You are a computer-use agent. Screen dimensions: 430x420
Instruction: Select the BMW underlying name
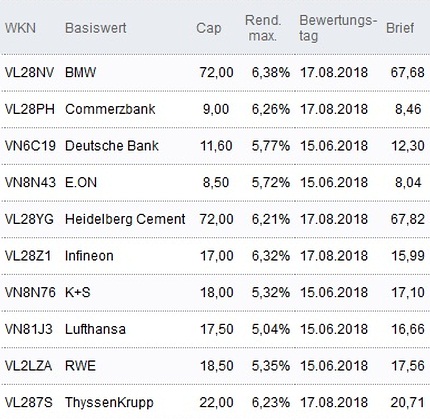tap(81, 72)
